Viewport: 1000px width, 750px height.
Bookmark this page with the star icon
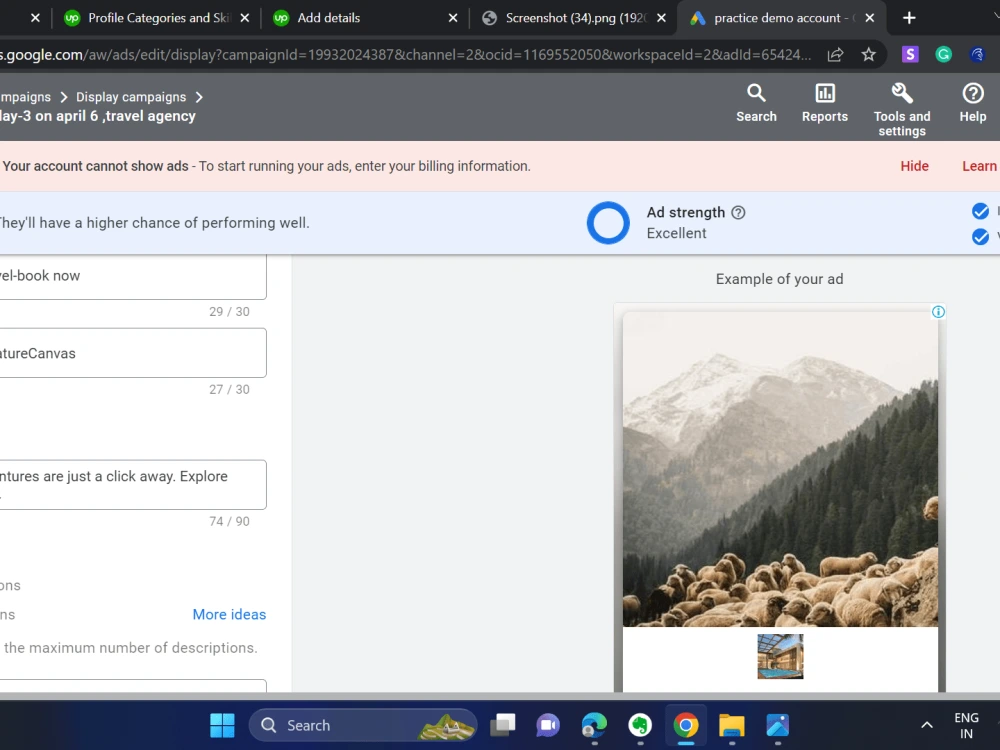(x=869, y=55)
